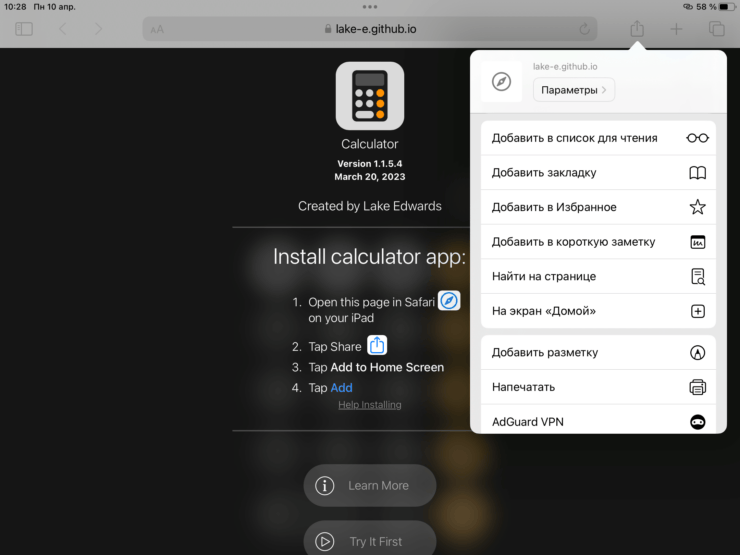This screenshot has height=555, width=740.
Task: Open the Help Installing link
Action: point(369,405)
